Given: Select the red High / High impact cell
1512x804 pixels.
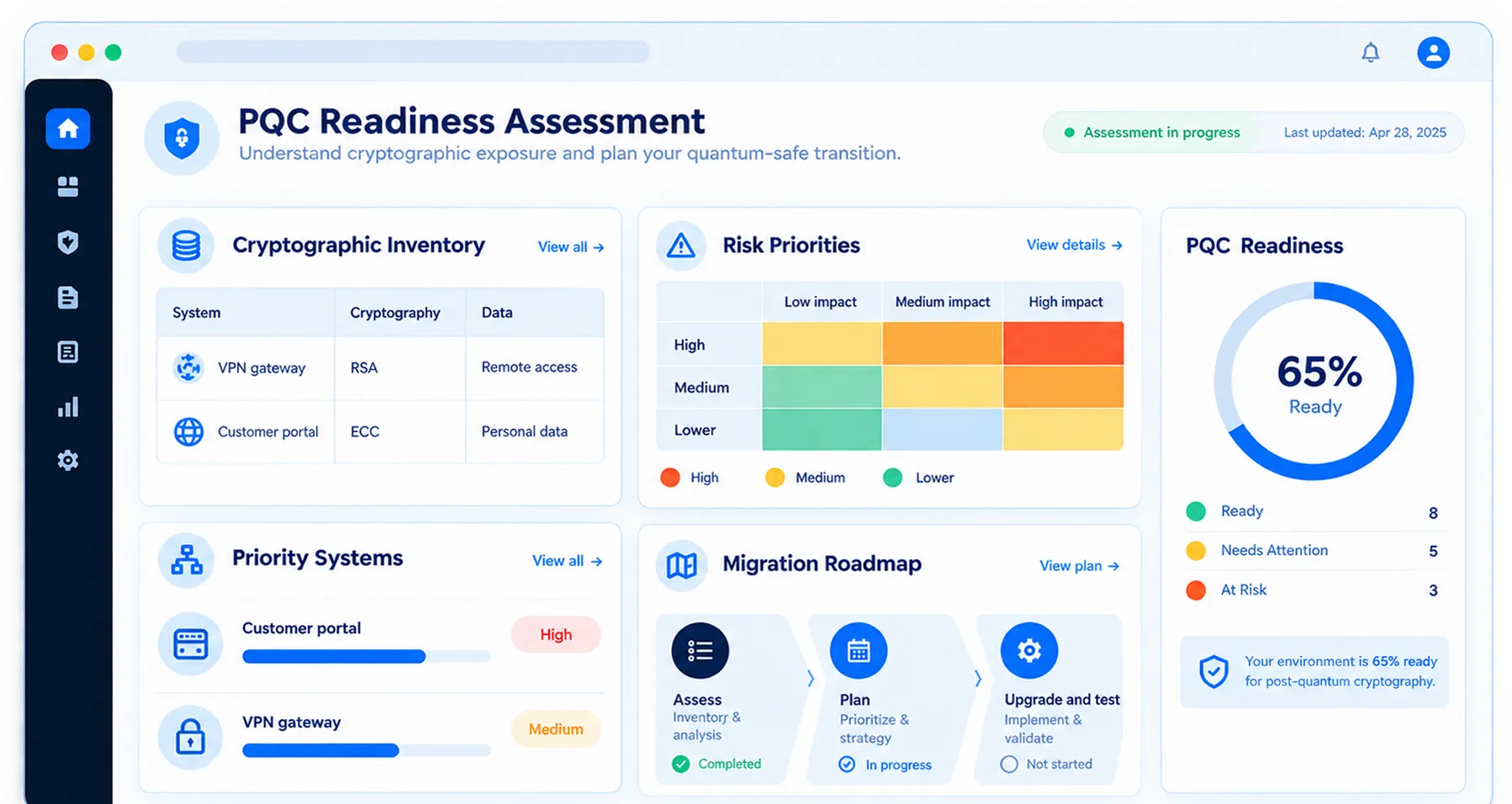Looking at the screenshot, I should 1063,343.
